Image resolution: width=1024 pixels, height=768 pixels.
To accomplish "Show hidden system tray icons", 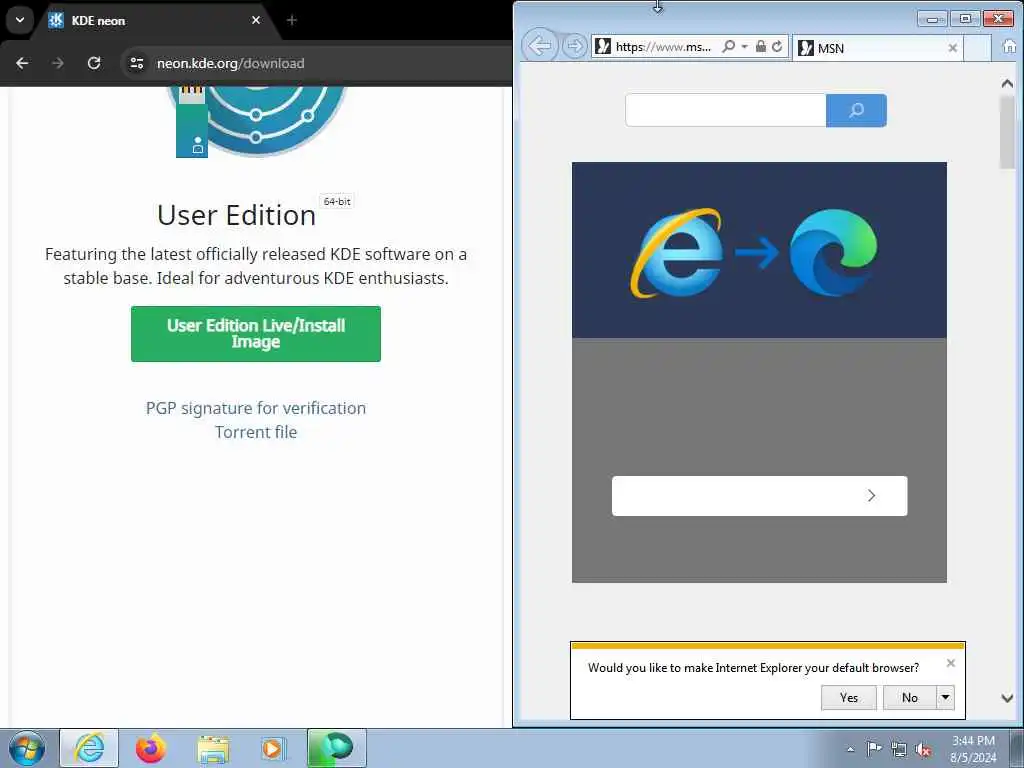I will tap(850, 749).
